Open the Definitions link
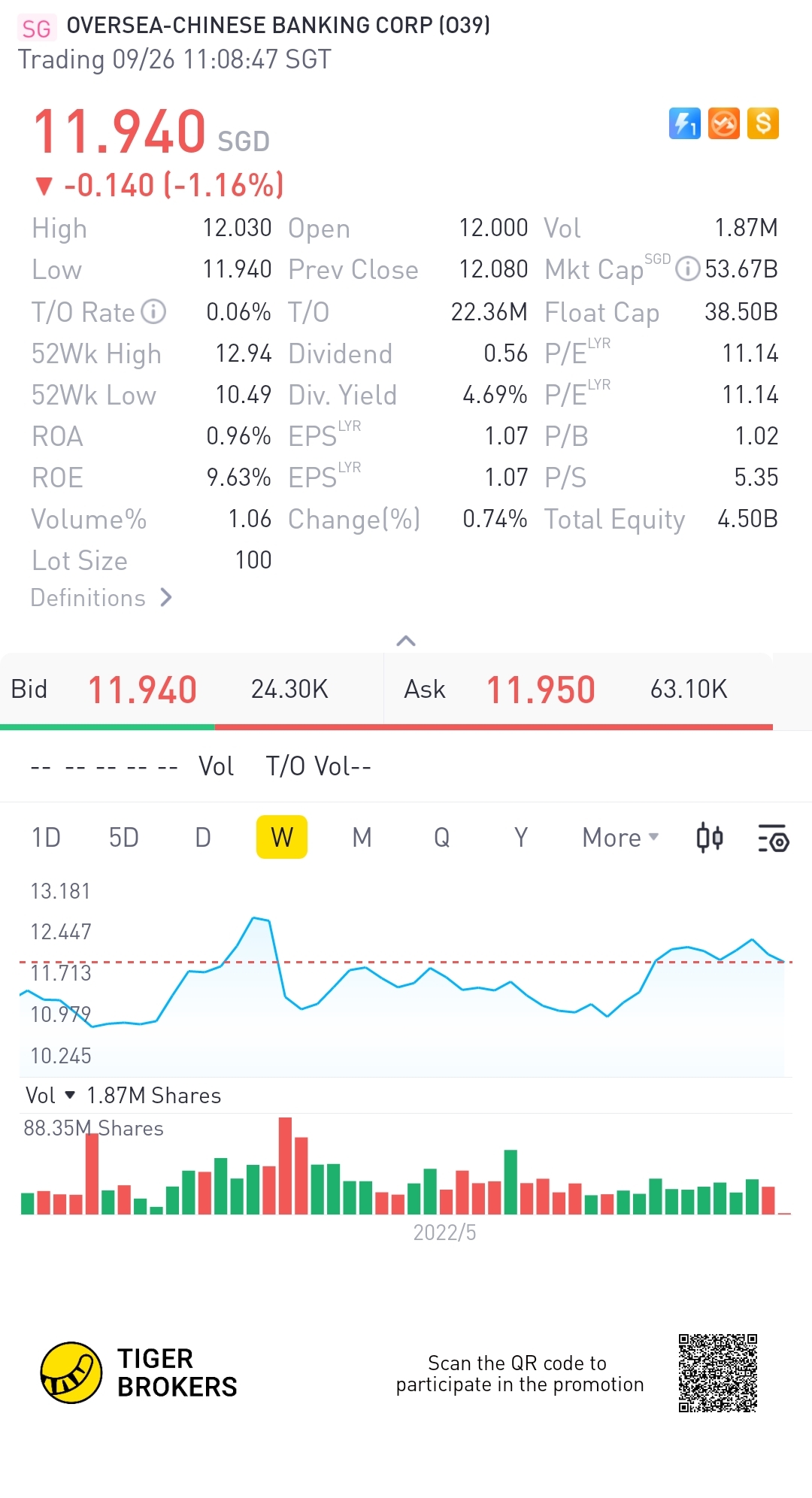This screenshot has height=1498, width=812. [x=101, y=598]
